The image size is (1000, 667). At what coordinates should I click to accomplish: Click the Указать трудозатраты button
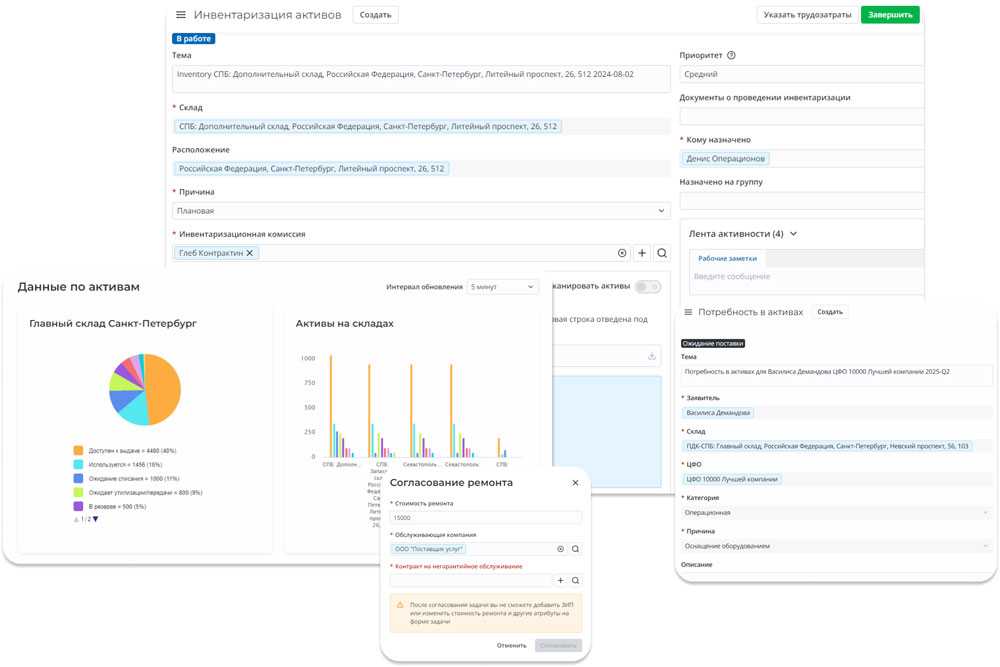click(807, 15)
